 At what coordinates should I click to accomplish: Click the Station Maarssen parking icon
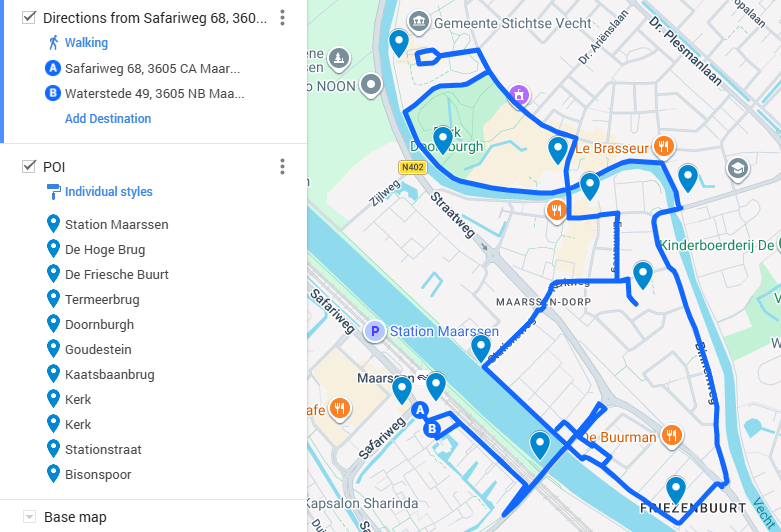click(x=375, y=331)
